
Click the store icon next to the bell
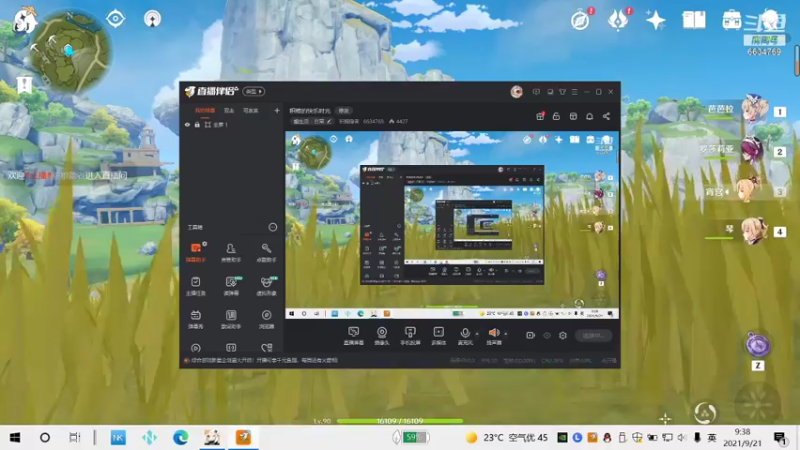pos(573,116)
